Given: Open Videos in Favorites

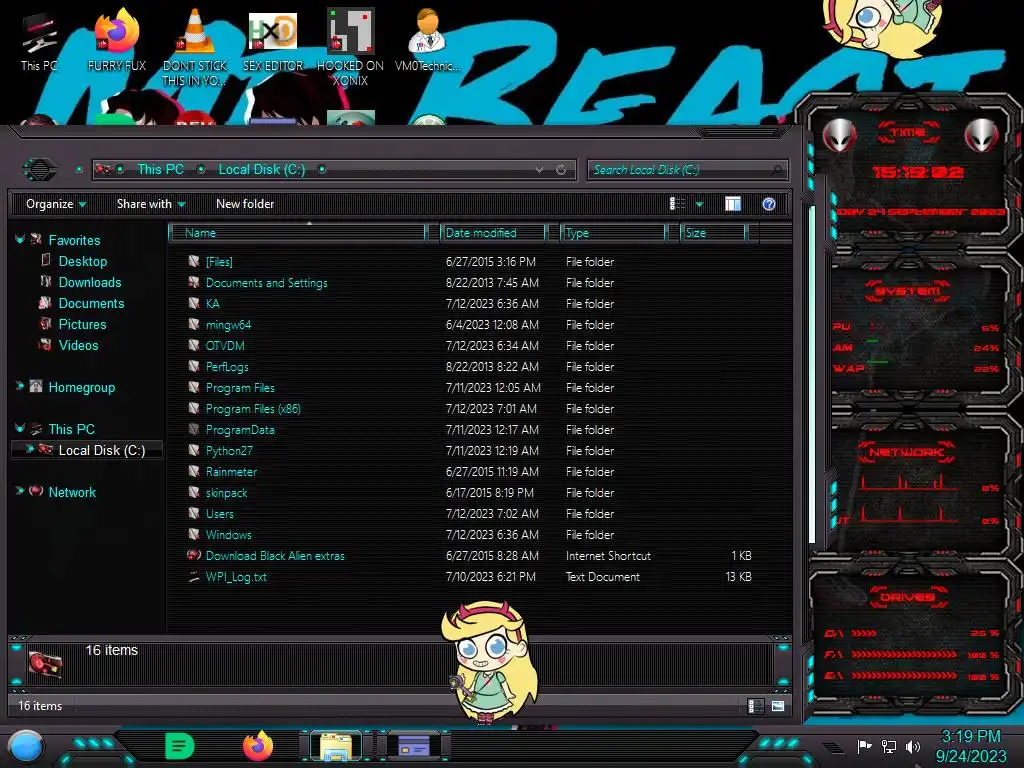Looking at the screenshot, I should pos(78,345).
